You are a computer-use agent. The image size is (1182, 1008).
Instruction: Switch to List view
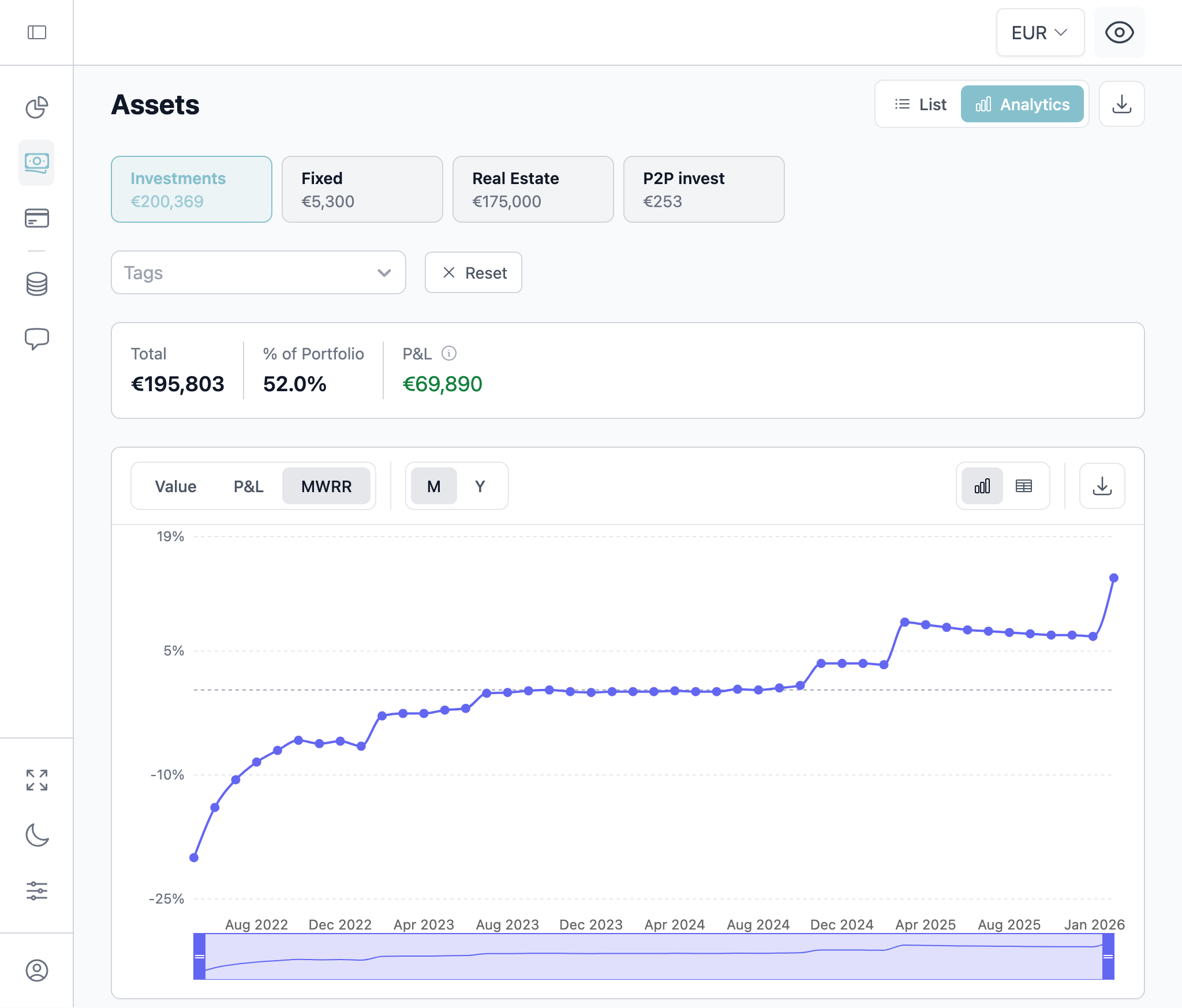coord(920,104)
